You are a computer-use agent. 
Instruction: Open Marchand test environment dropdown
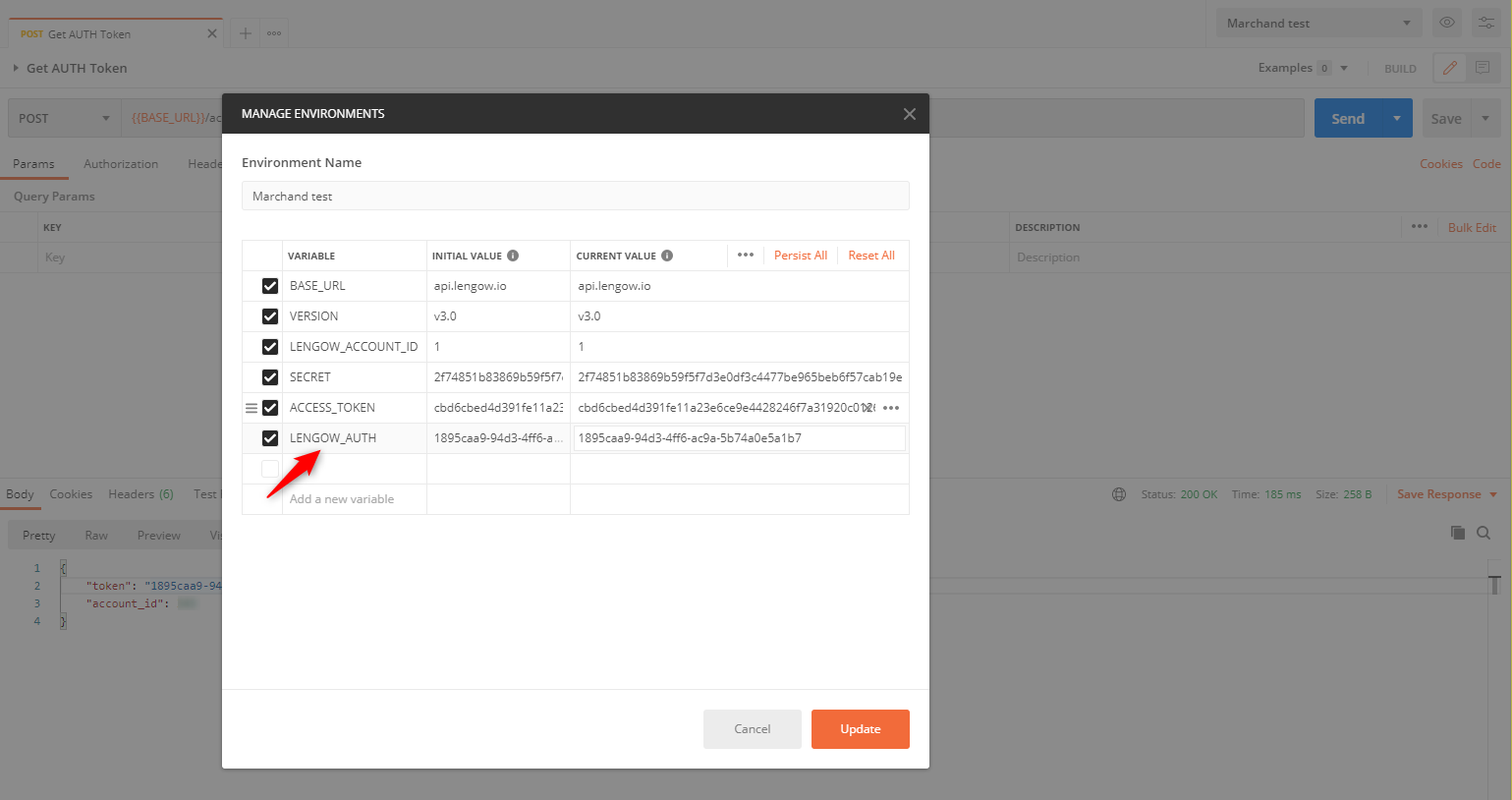1318,24
